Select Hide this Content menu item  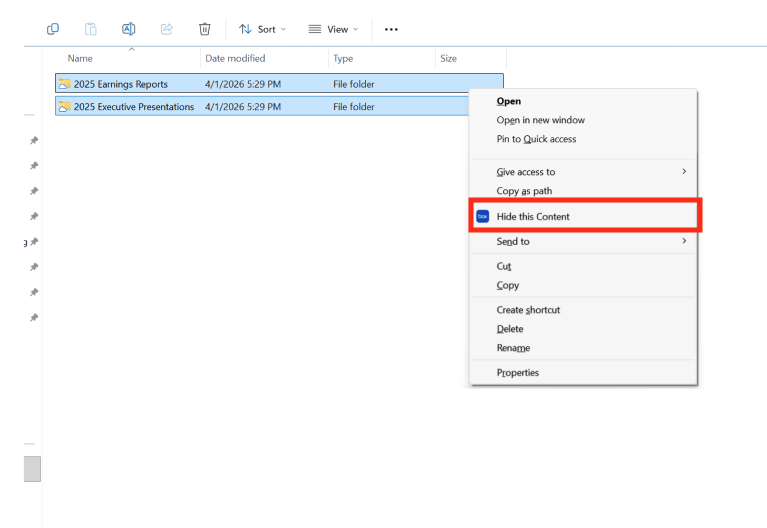click(533, 216)
